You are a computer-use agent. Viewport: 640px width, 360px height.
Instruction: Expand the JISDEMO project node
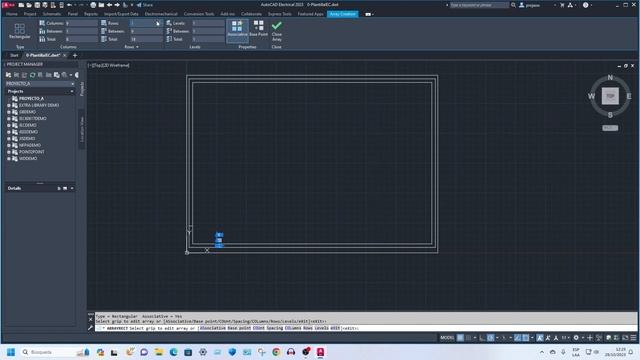9,138
